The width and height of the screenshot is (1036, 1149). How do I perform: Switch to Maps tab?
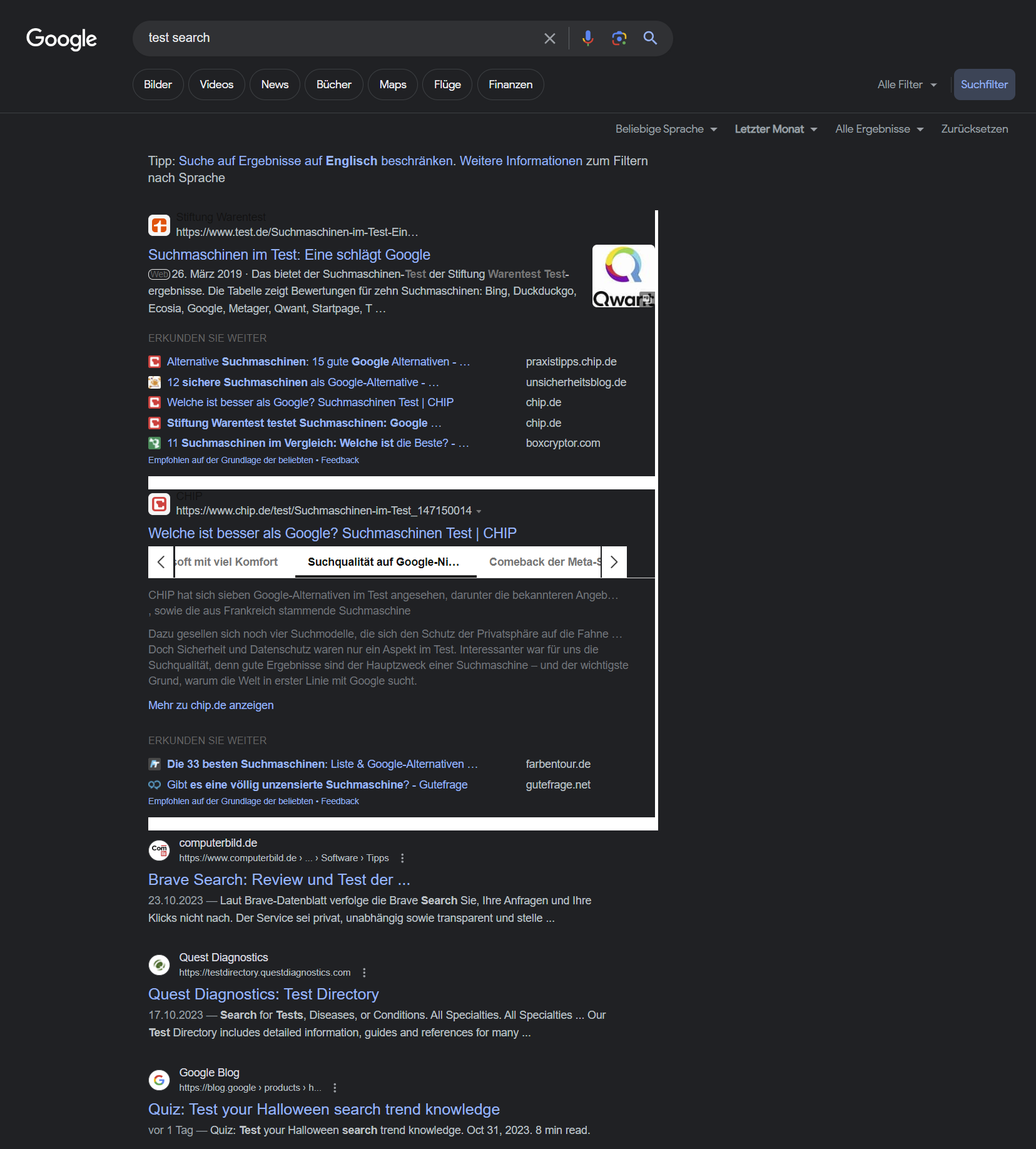[393, 84]
